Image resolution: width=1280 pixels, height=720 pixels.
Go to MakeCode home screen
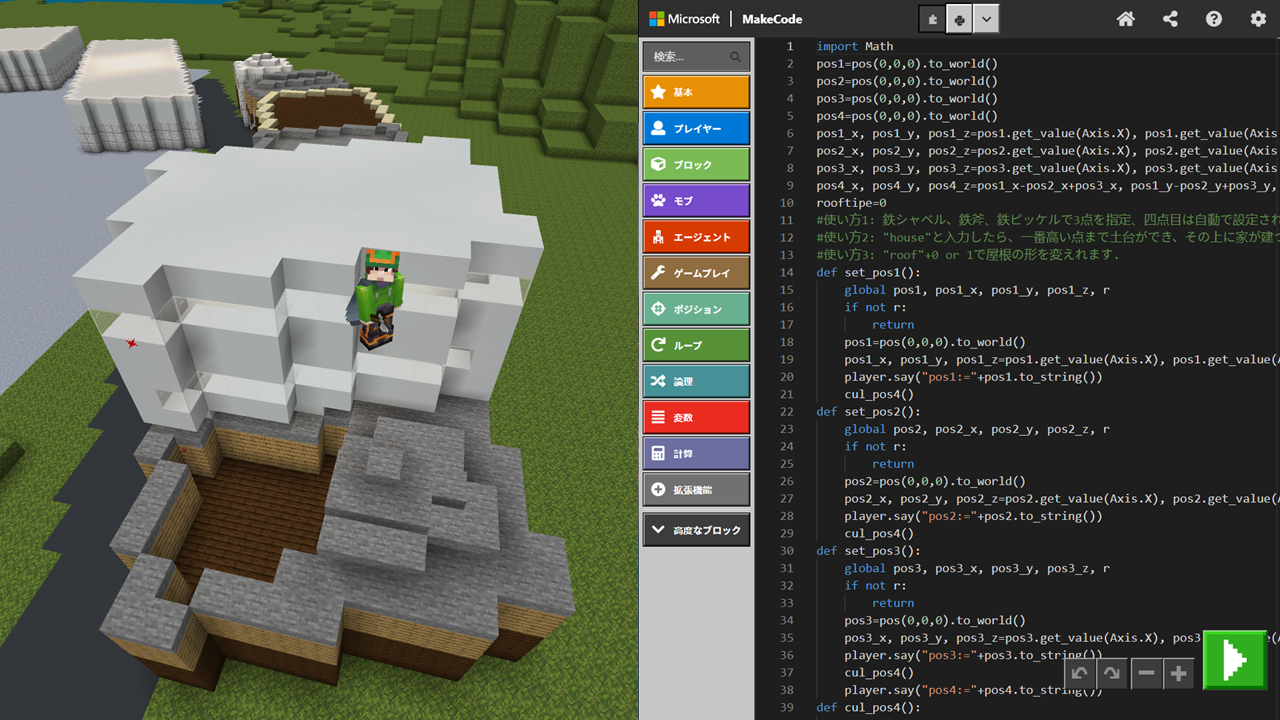pos(1126,19)
